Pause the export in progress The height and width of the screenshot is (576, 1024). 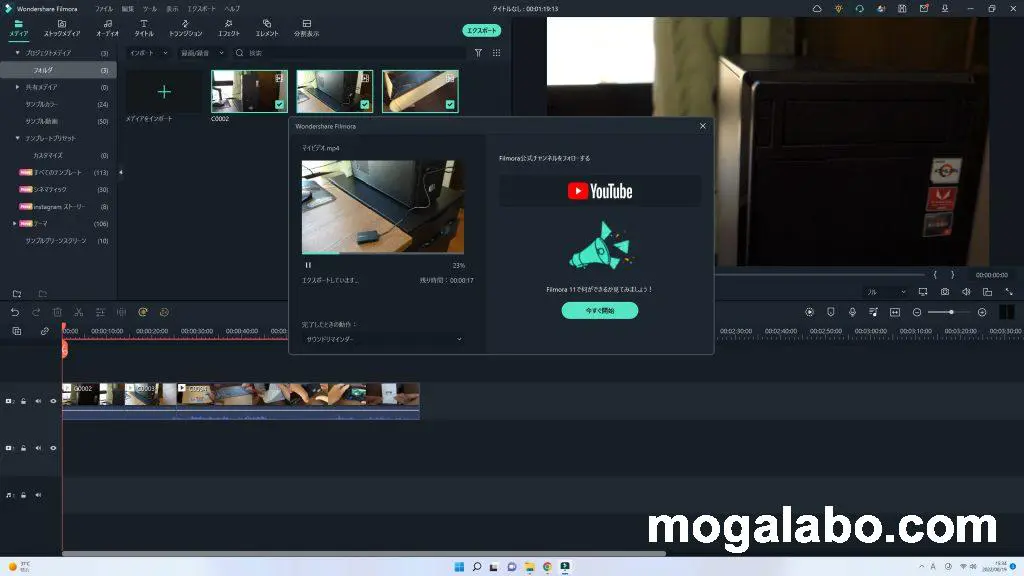(x=308, y=265)
